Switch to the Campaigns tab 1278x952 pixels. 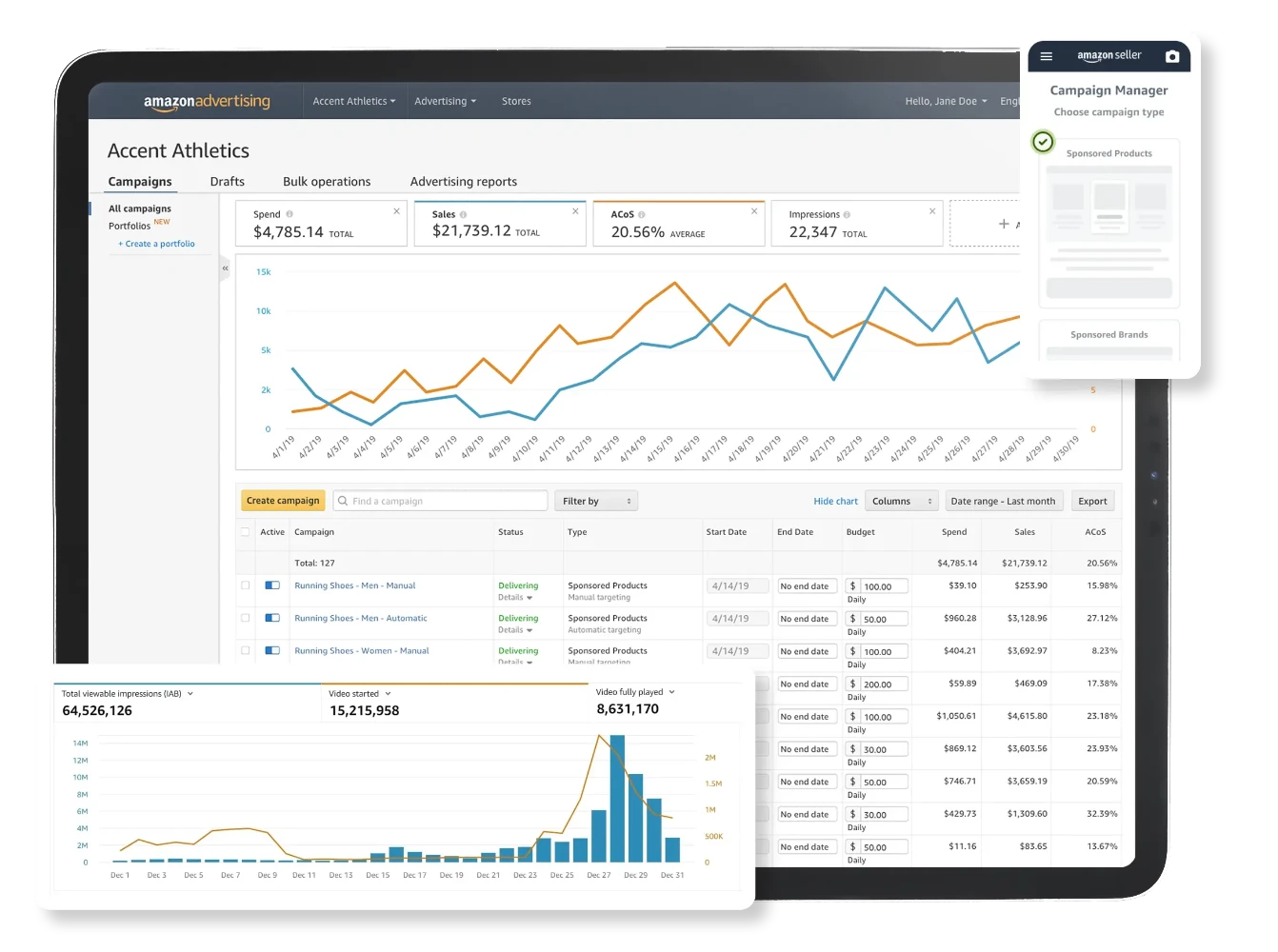140,182
